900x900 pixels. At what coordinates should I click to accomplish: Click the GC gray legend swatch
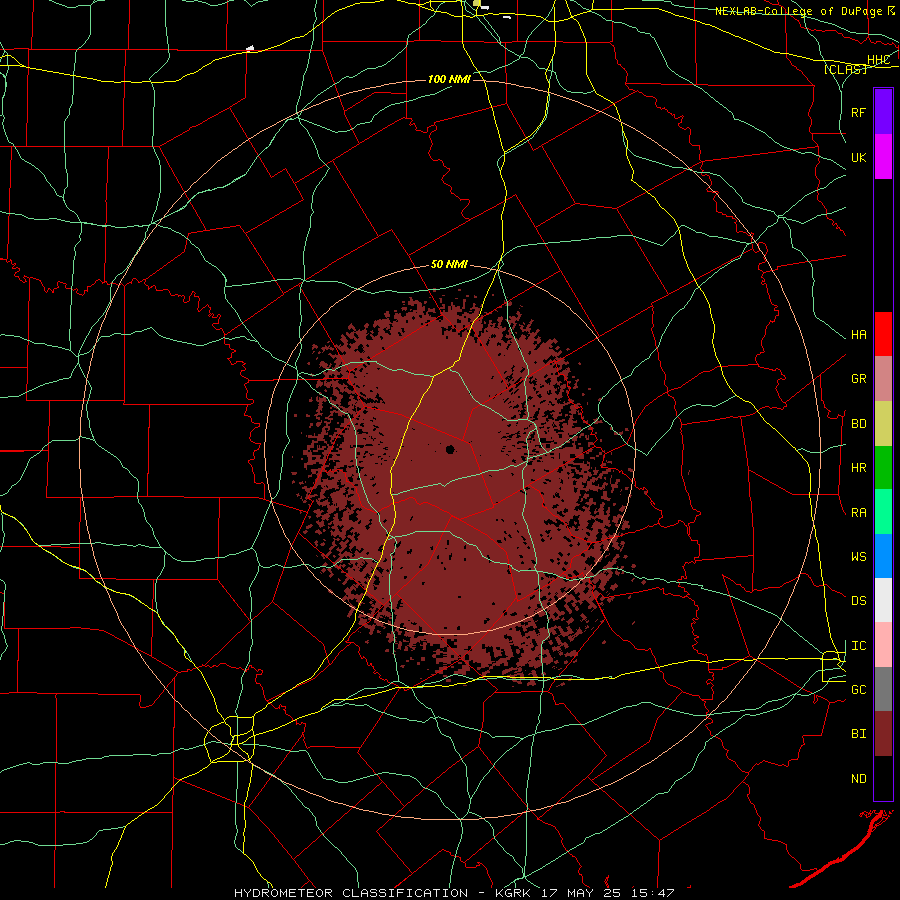pos(883,689)
